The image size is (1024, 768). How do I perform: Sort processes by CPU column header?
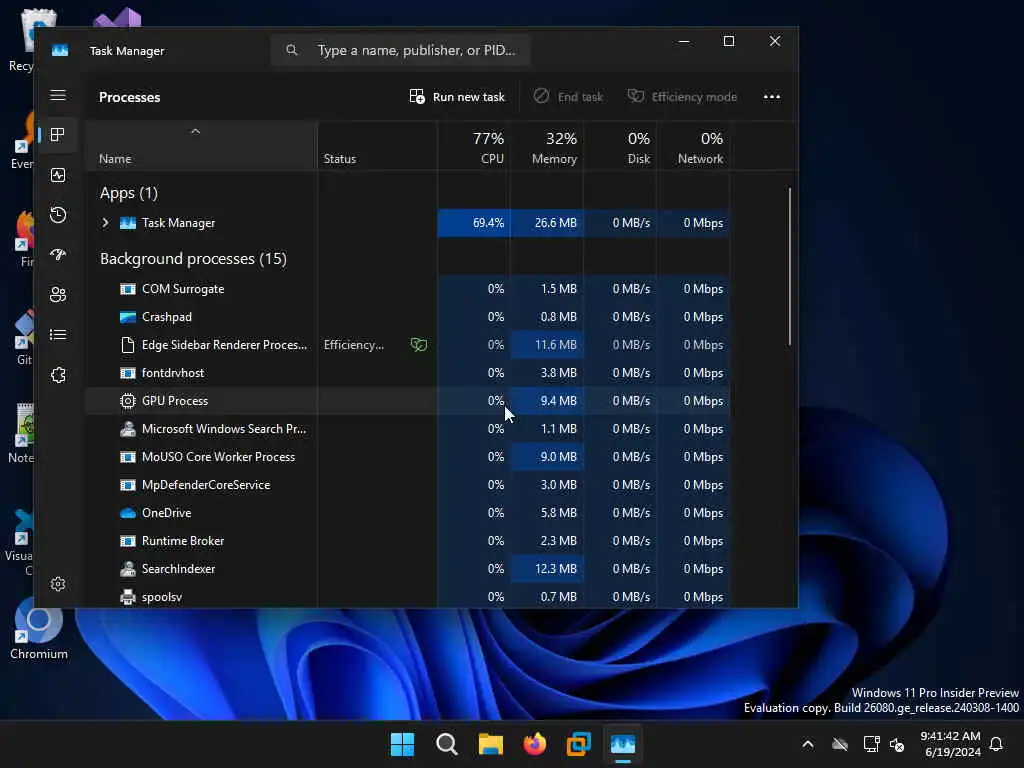tap(473, 146)
